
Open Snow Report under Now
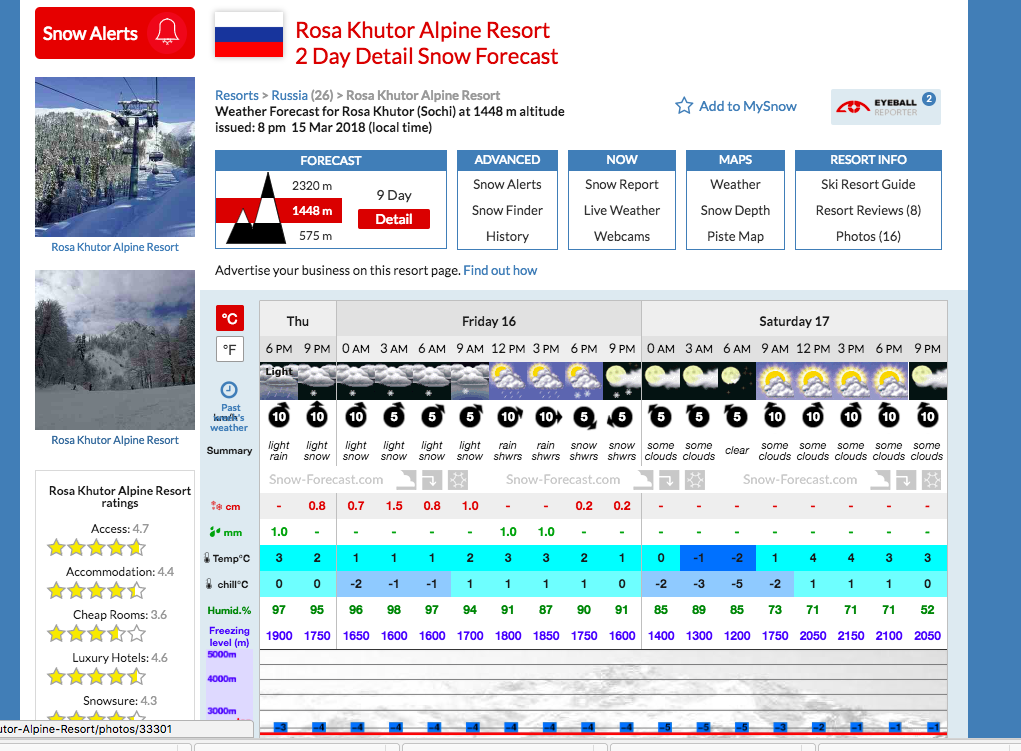(x=622, y=184)
